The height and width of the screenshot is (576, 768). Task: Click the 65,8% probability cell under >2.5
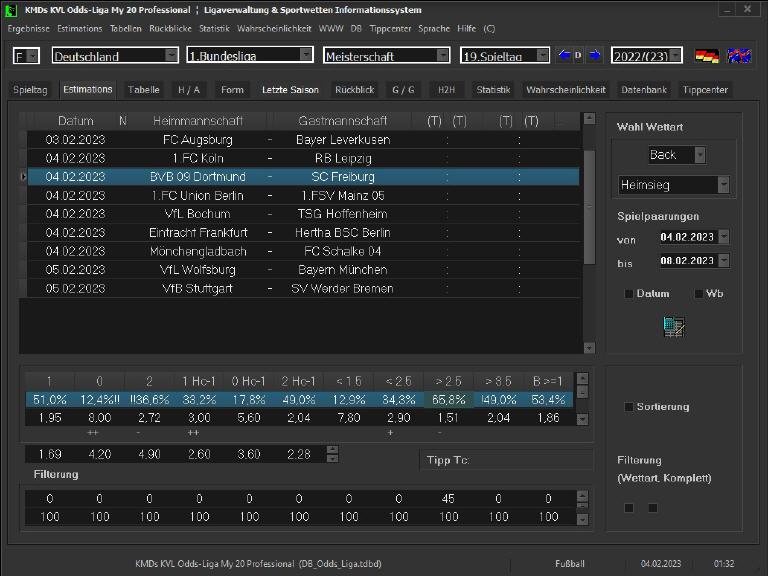tap(448, 400)
